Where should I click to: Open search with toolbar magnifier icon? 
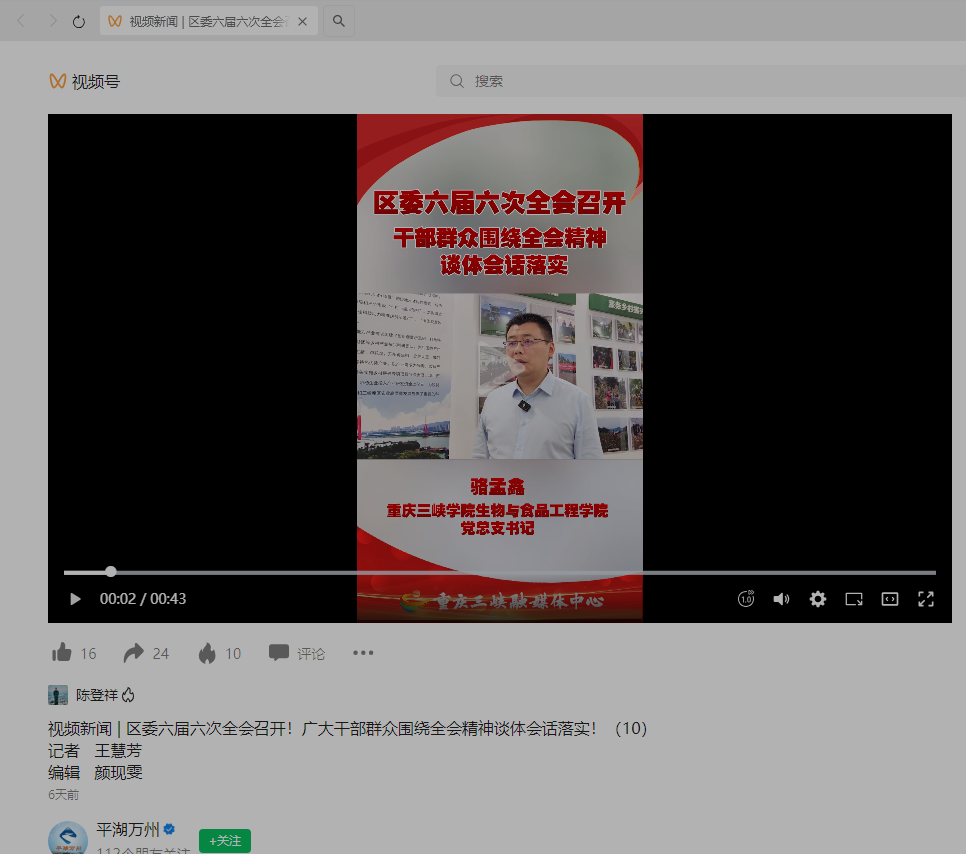339,21
